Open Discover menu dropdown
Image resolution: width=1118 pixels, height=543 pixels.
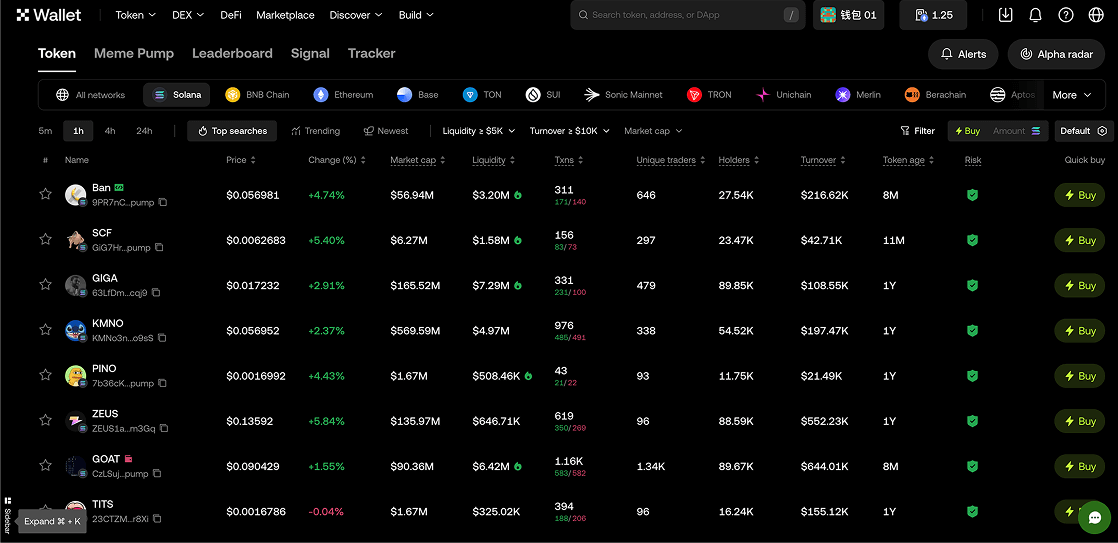356,15
